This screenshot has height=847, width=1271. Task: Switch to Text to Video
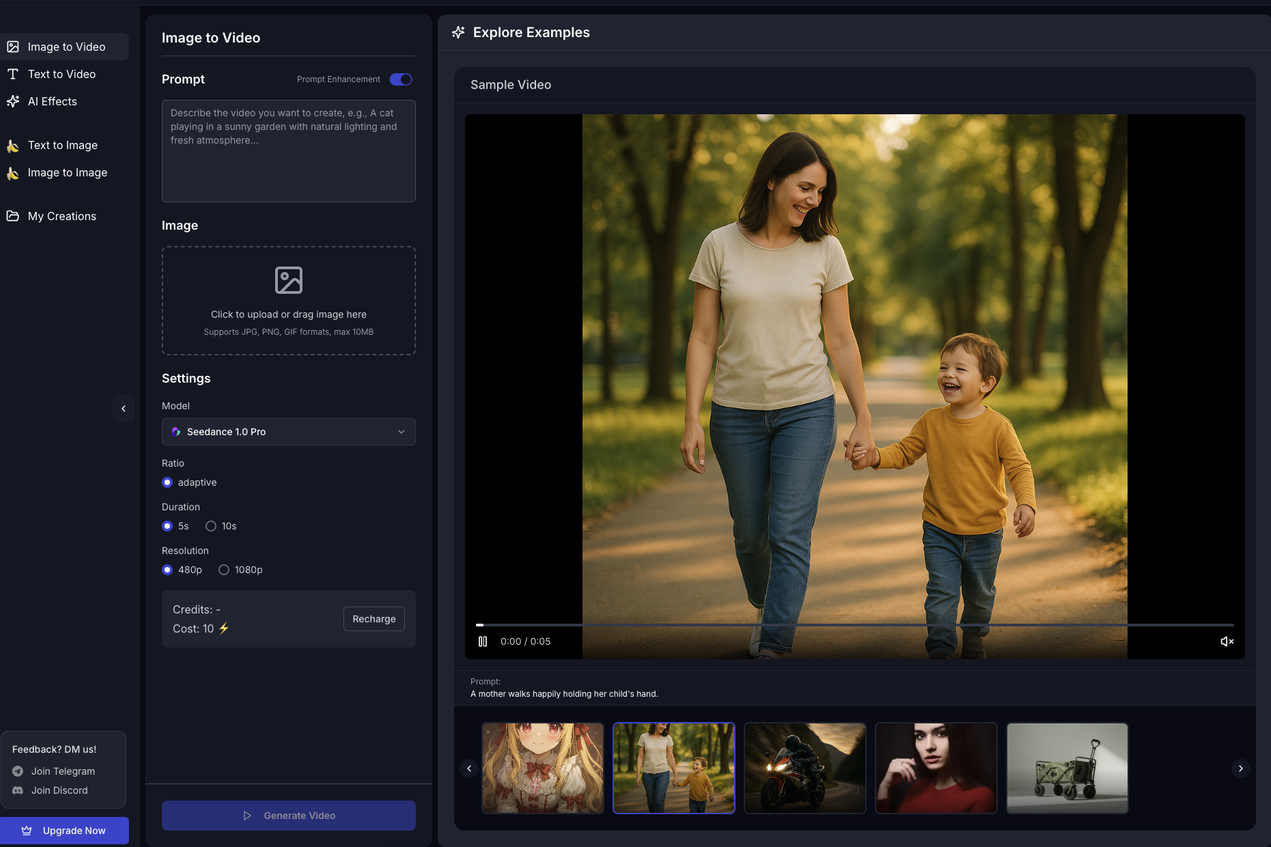[61, 74]
